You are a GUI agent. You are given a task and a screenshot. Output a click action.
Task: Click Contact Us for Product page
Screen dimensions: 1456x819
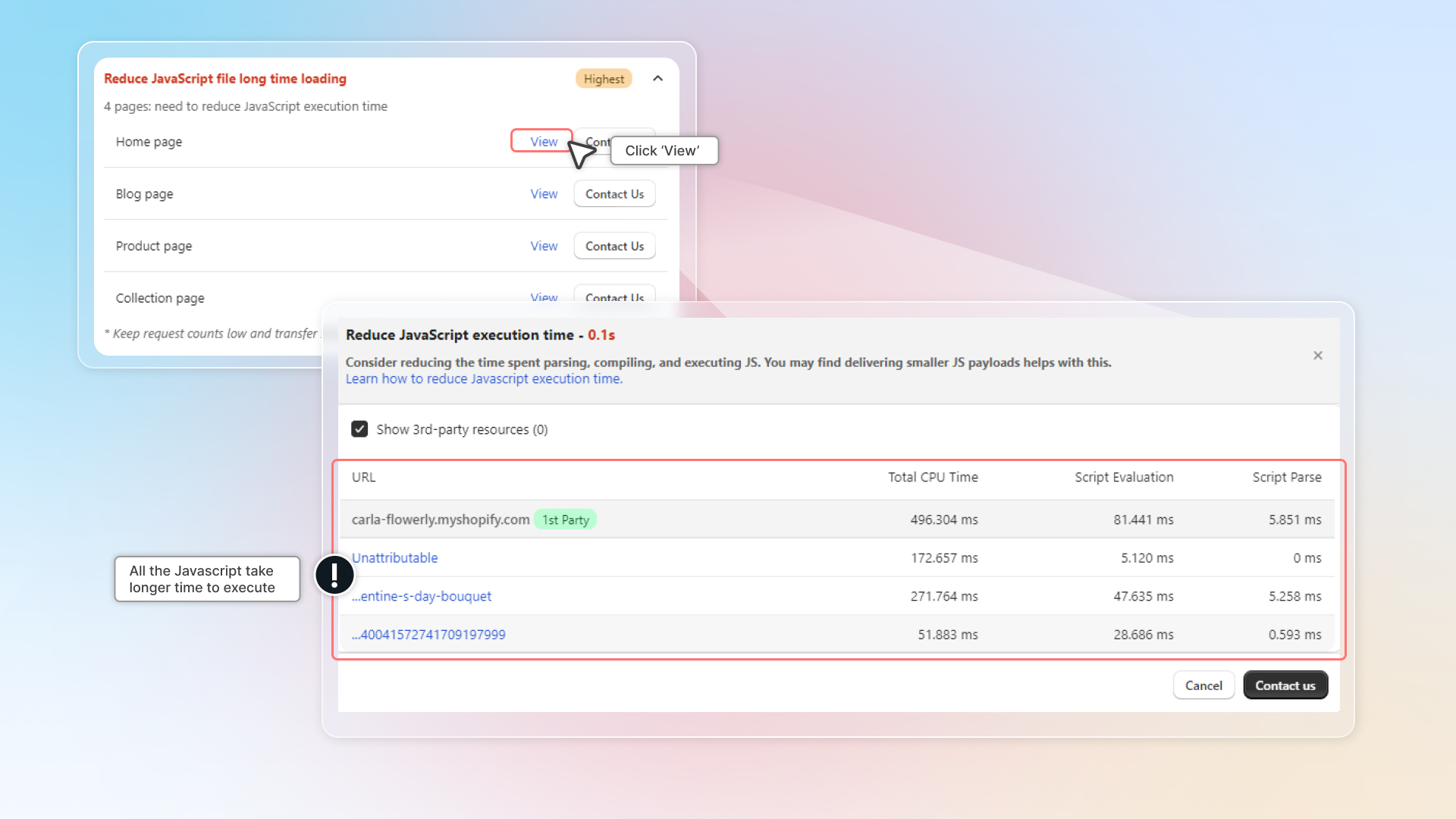click(x=613, y=246)
